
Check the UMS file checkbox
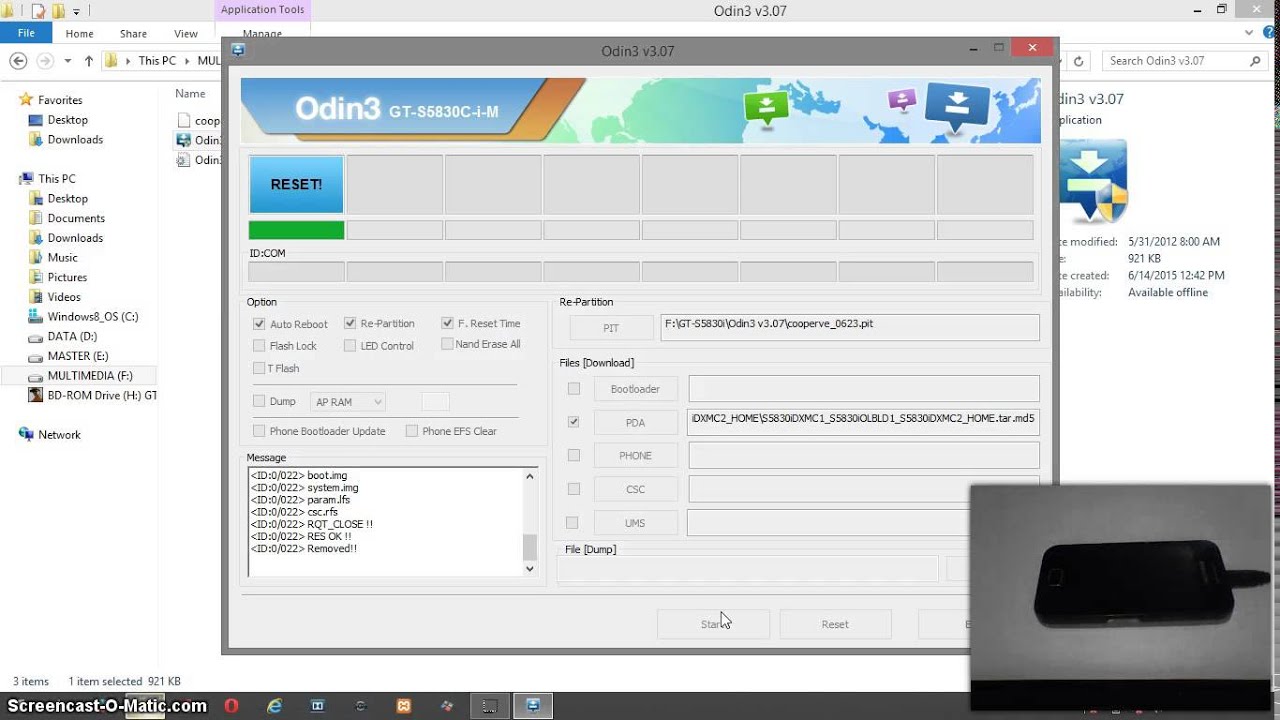tap(572, 523)
